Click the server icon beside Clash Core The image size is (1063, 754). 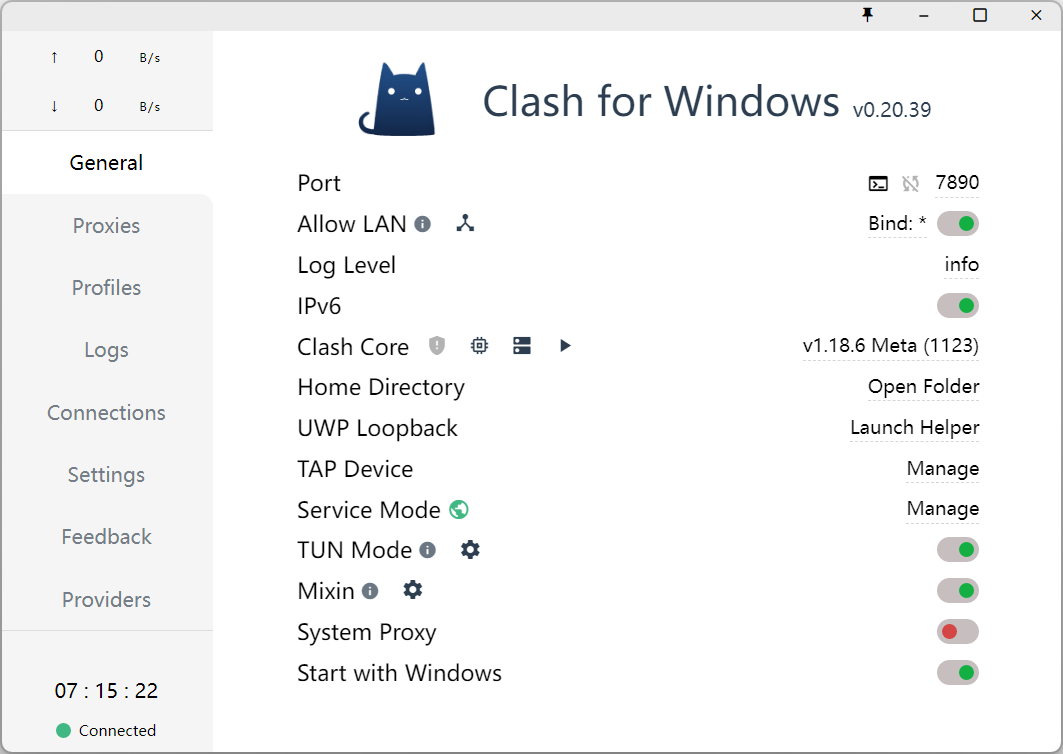point(522,346)
